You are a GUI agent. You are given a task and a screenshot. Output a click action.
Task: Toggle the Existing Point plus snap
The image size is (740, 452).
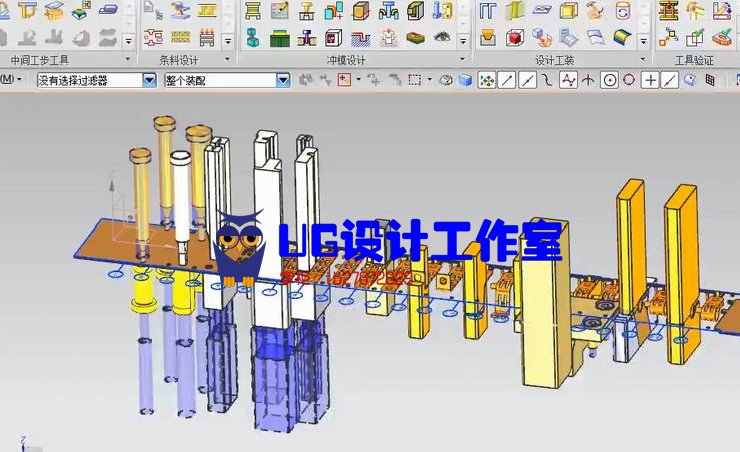pos(650,80)
